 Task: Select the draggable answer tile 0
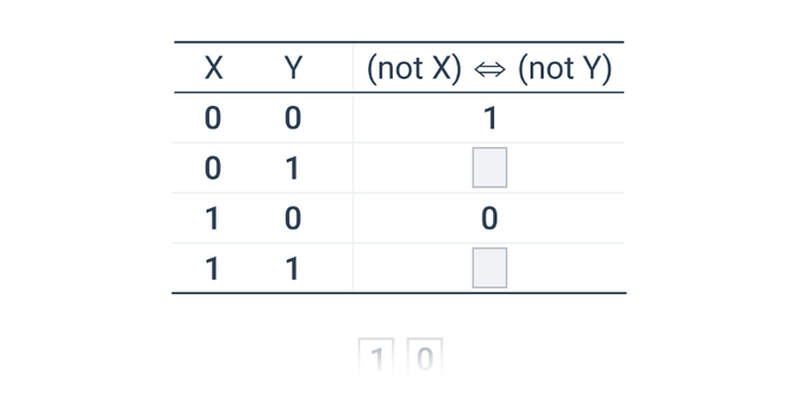coord(424,359)
